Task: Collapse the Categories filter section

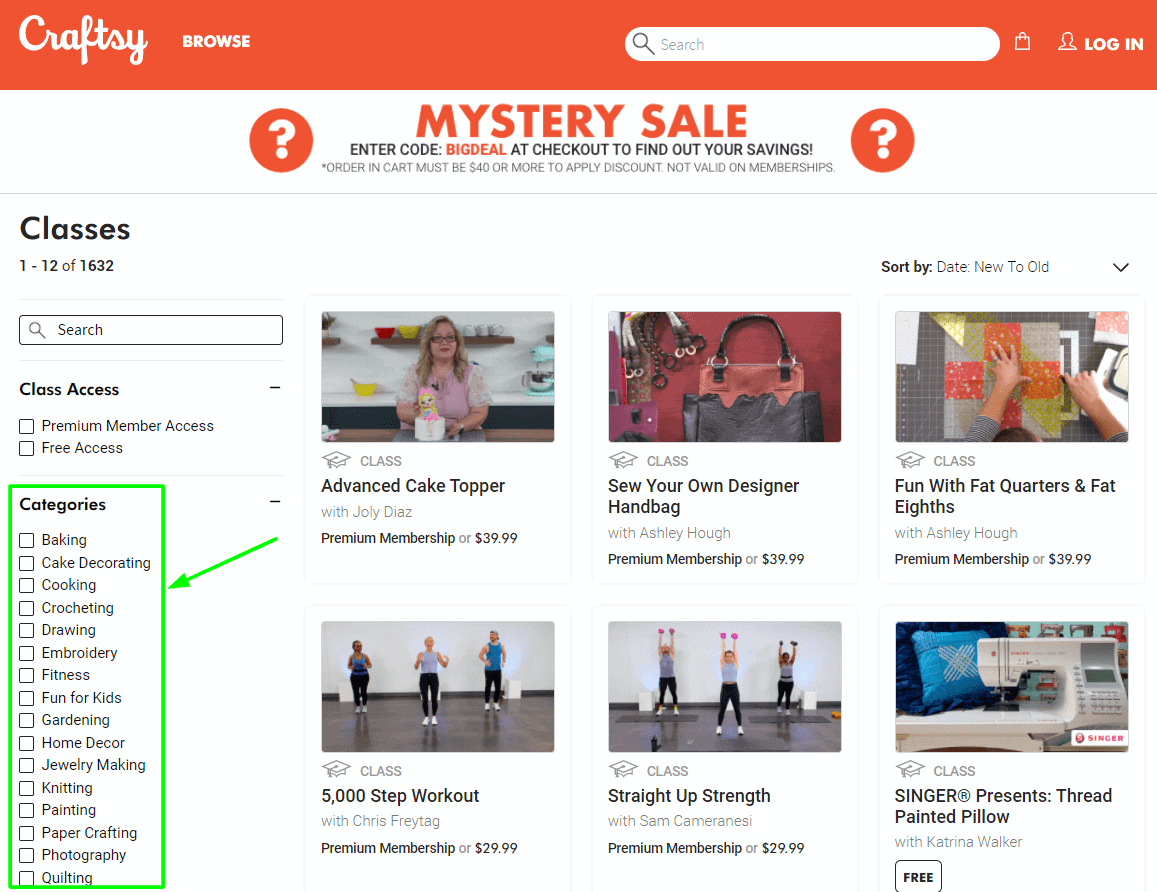Action: click(275, 502)
